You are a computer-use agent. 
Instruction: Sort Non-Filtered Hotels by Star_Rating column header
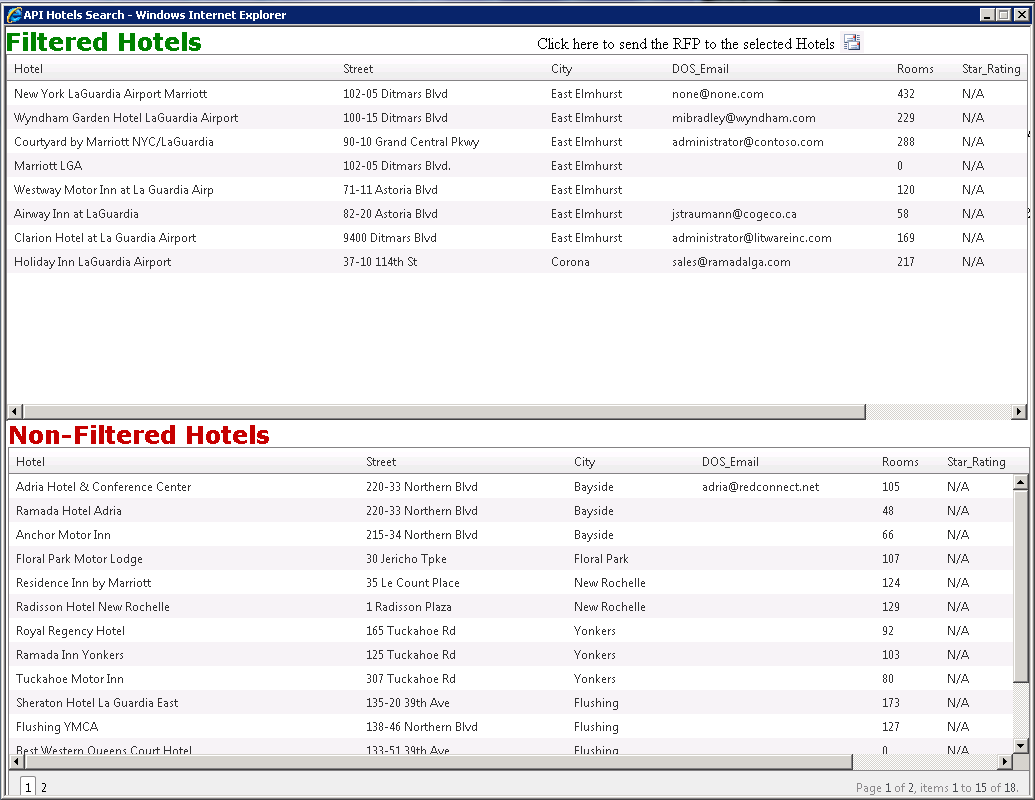click(x=976, y=462)
